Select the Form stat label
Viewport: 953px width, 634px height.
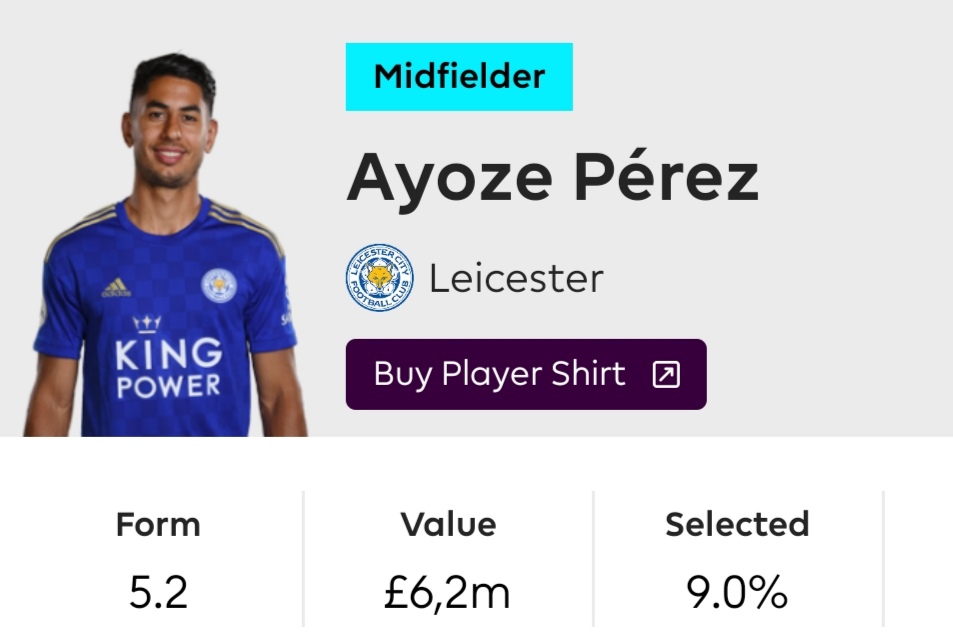tap(158, 524)
